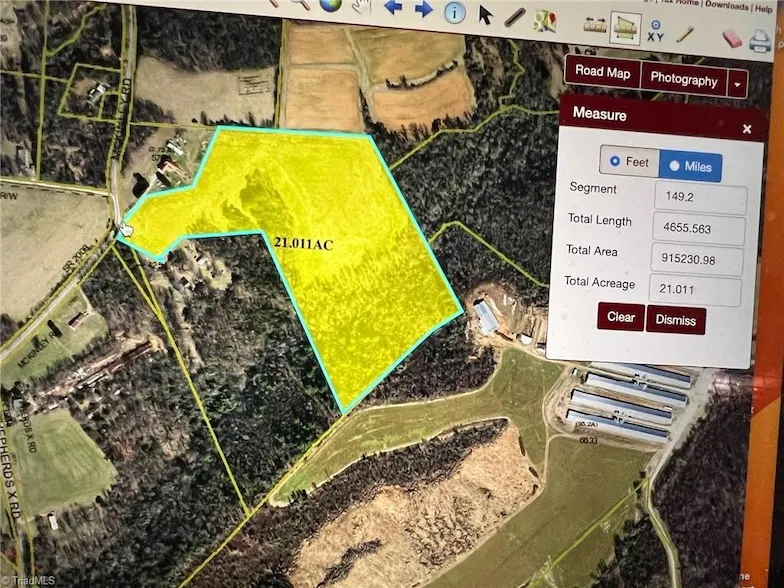Open the XY coordinates tool
This screenshot has height=588, width=784.
656,30
